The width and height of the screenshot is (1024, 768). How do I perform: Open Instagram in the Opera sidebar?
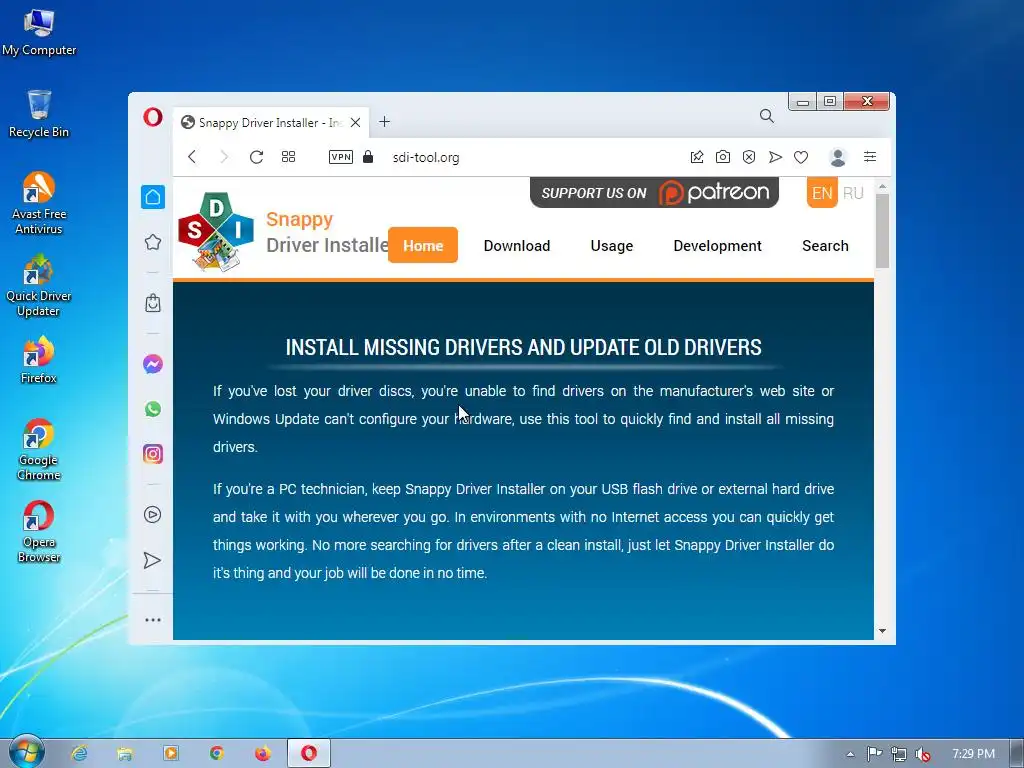(153, 454)
